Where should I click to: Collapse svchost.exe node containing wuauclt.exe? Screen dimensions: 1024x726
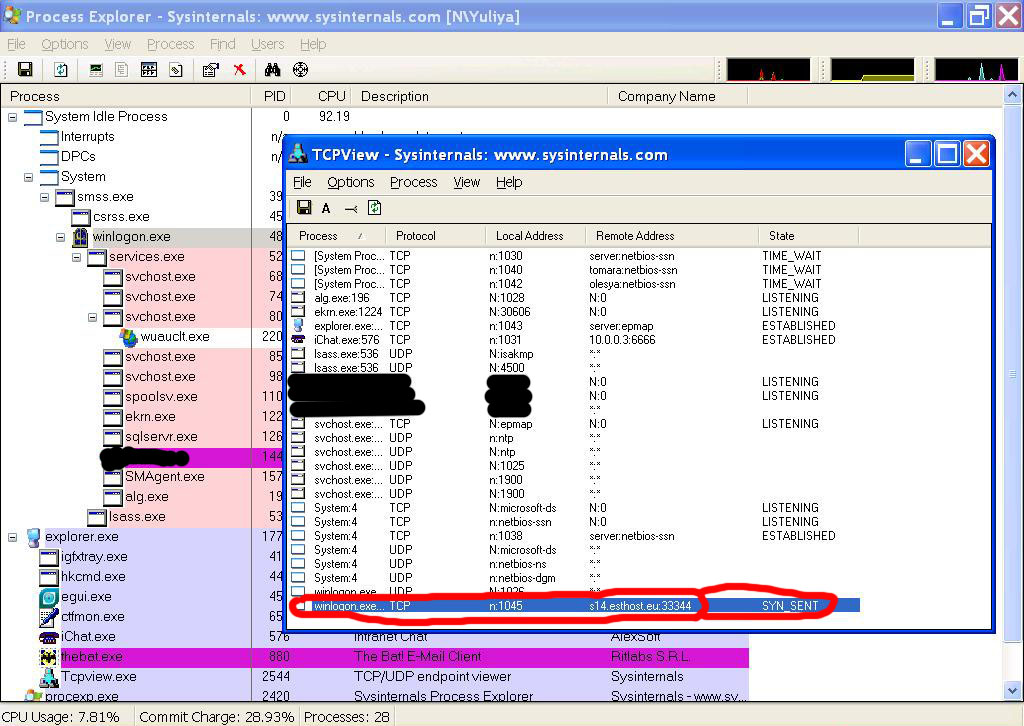tap(92, 317)
